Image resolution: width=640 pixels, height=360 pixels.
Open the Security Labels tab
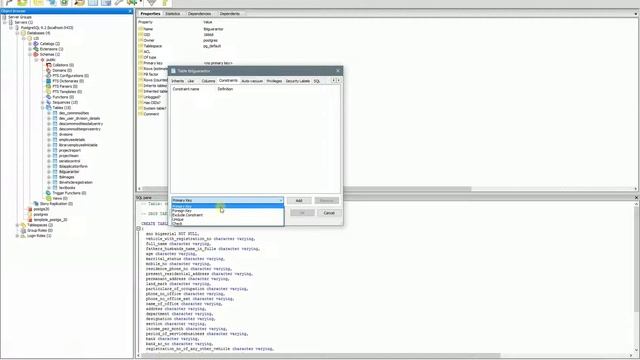298,81
